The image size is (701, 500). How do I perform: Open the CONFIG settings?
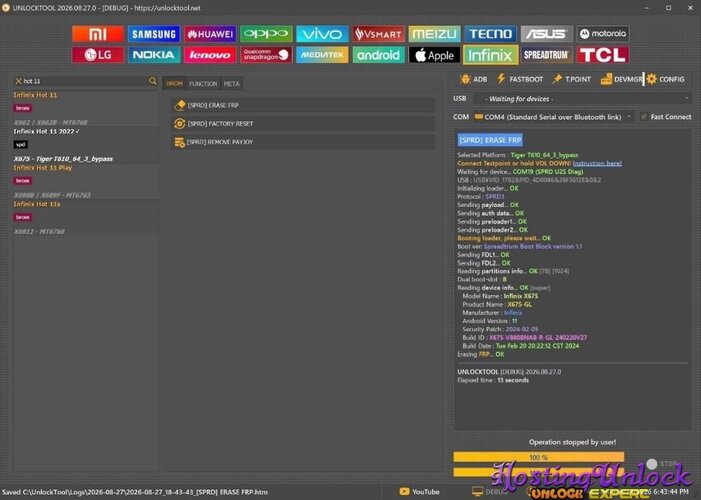pyautogui.click(x=665, y=79)
